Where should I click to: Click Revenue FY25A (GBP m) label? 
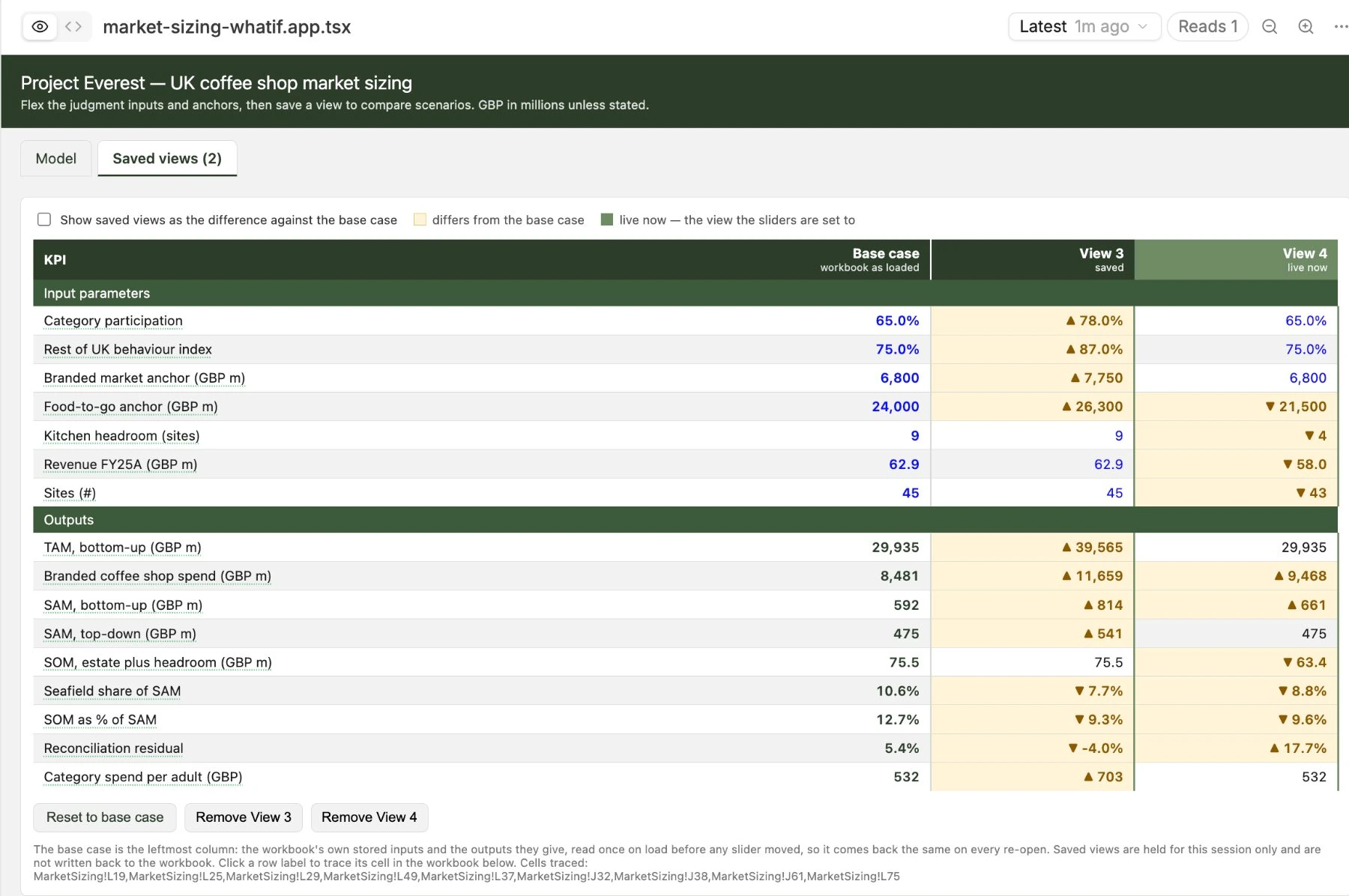[x=121, y=464]
